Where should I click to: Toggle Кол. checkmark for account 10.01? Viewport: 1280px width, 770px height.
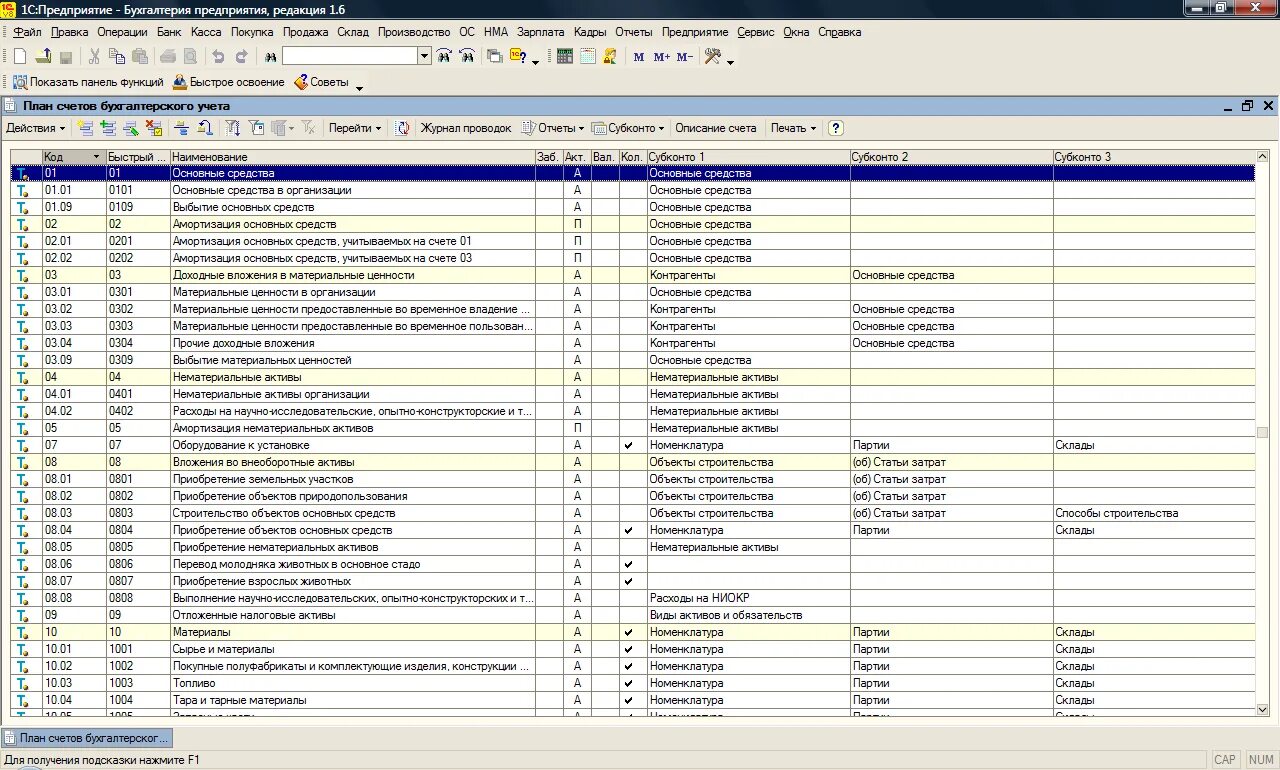coord(628,649)
